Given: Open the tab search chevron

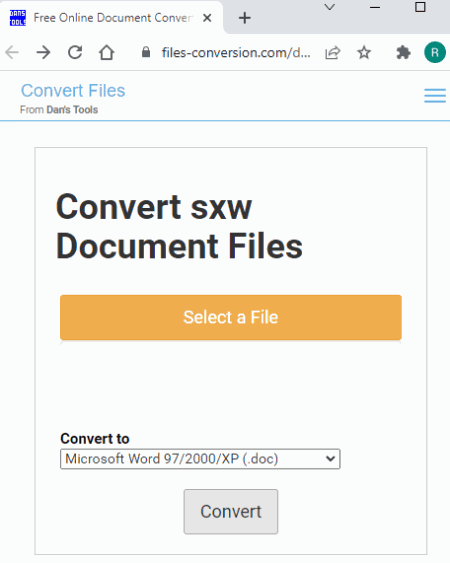Looking at the screenshot, I should pyautogui.click(x=329, y=7).
